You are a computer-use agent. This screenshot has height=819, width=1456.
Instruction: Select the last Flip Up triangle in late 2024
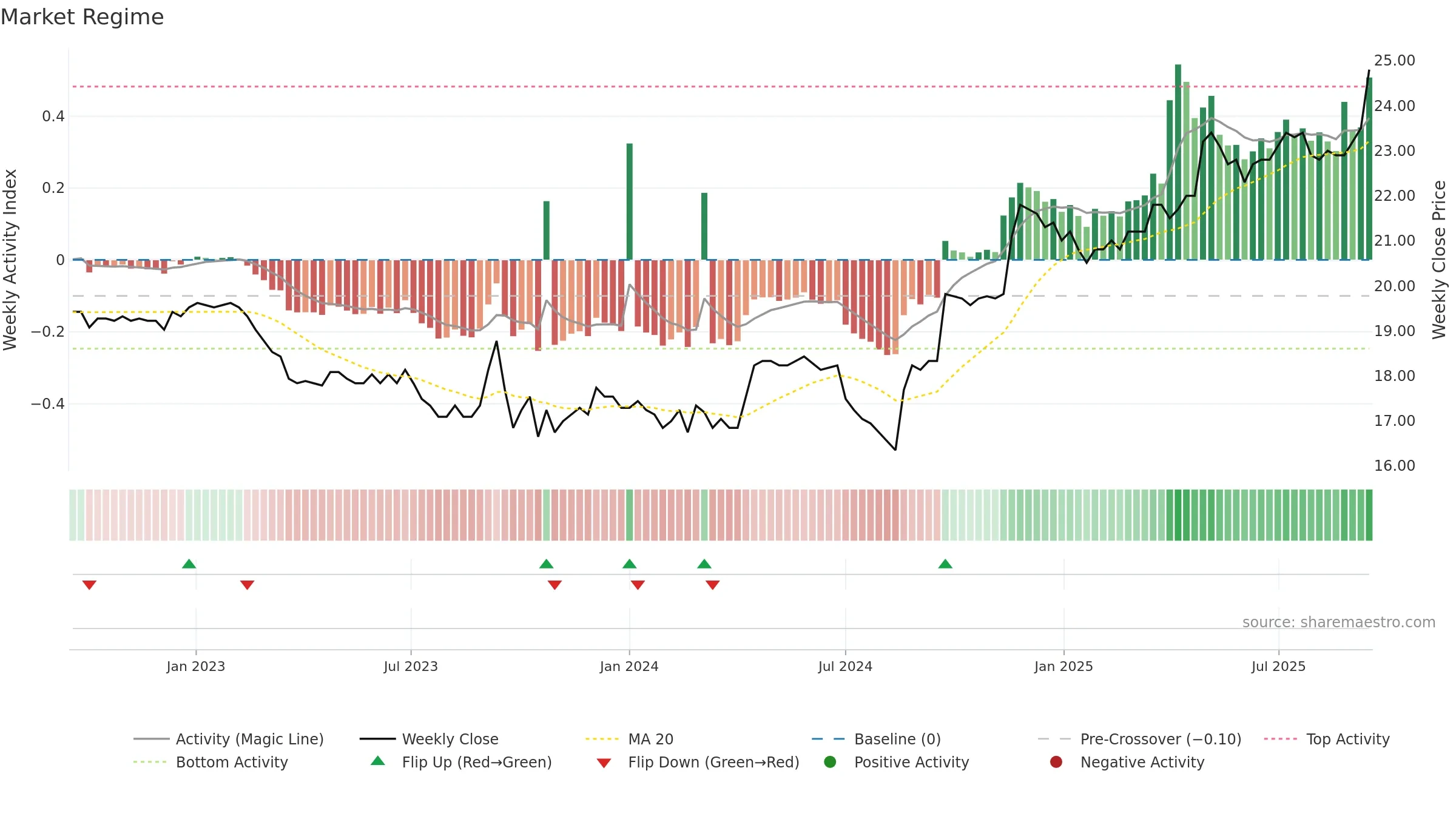tap(945, 564)
